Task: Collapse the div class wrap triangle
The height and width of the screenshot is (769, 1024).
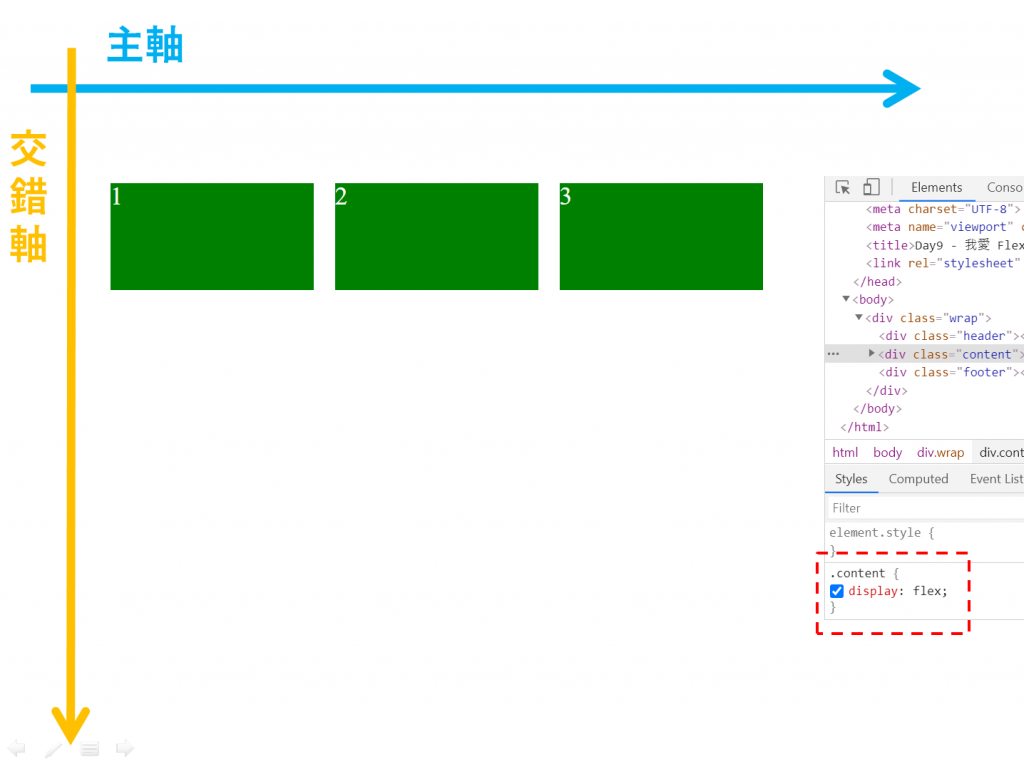Action: 859,317
